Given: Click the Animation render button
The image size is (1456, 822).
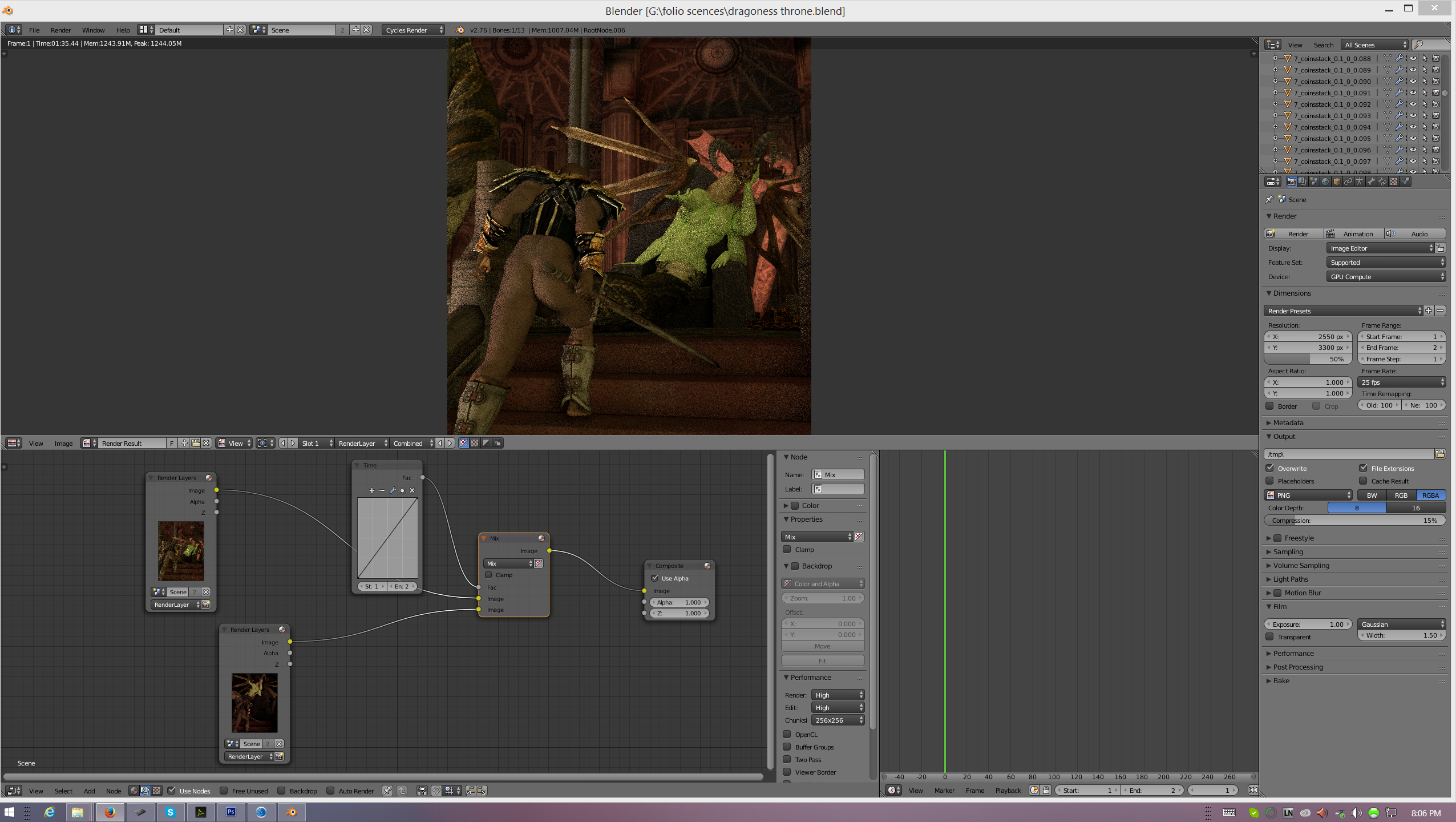Looking at the screenshot, I should [1353, 233].
